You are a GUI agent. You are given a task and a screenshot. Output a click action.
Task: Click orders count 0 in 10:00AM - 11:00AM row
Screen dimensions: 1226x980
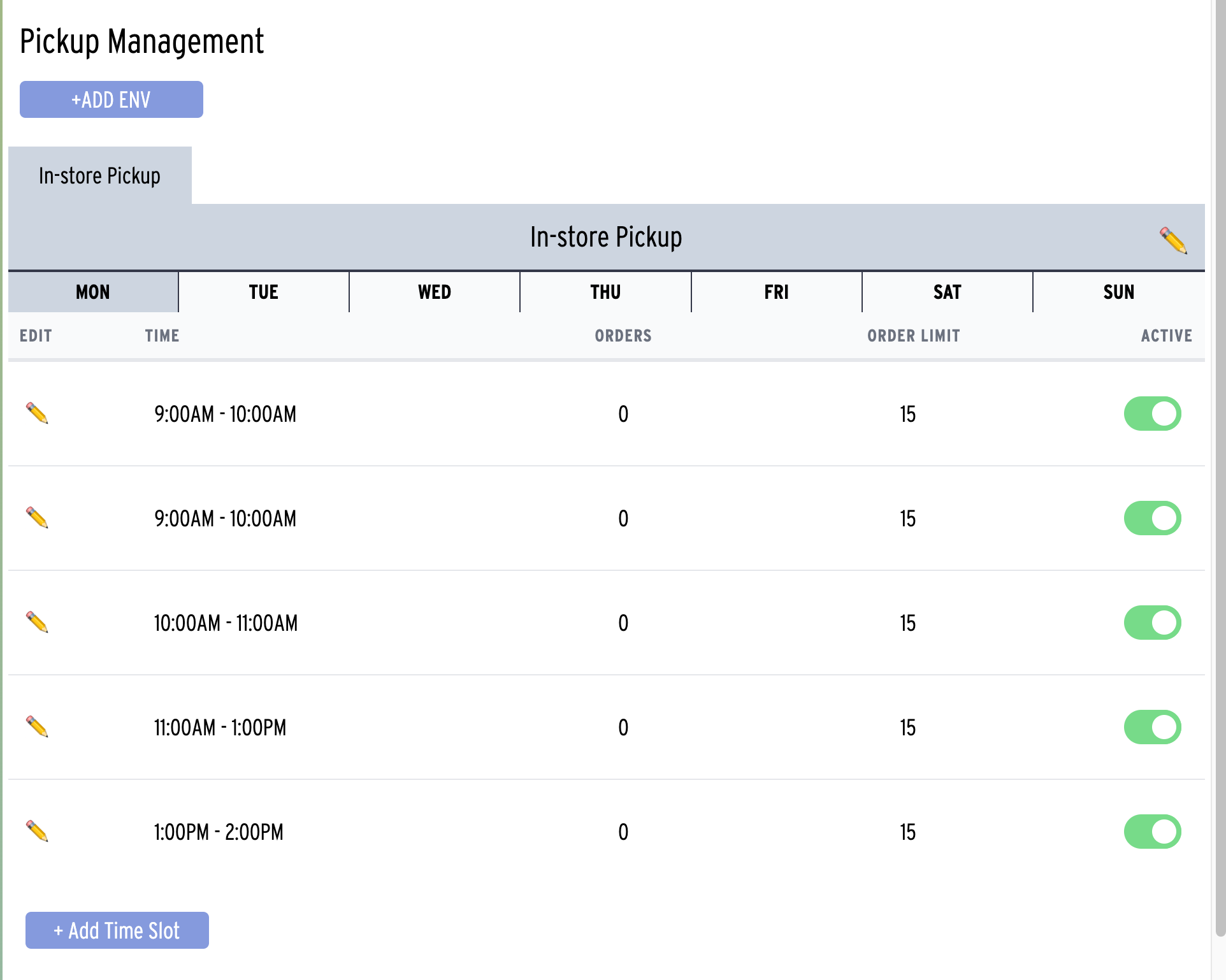coord(623,623)
